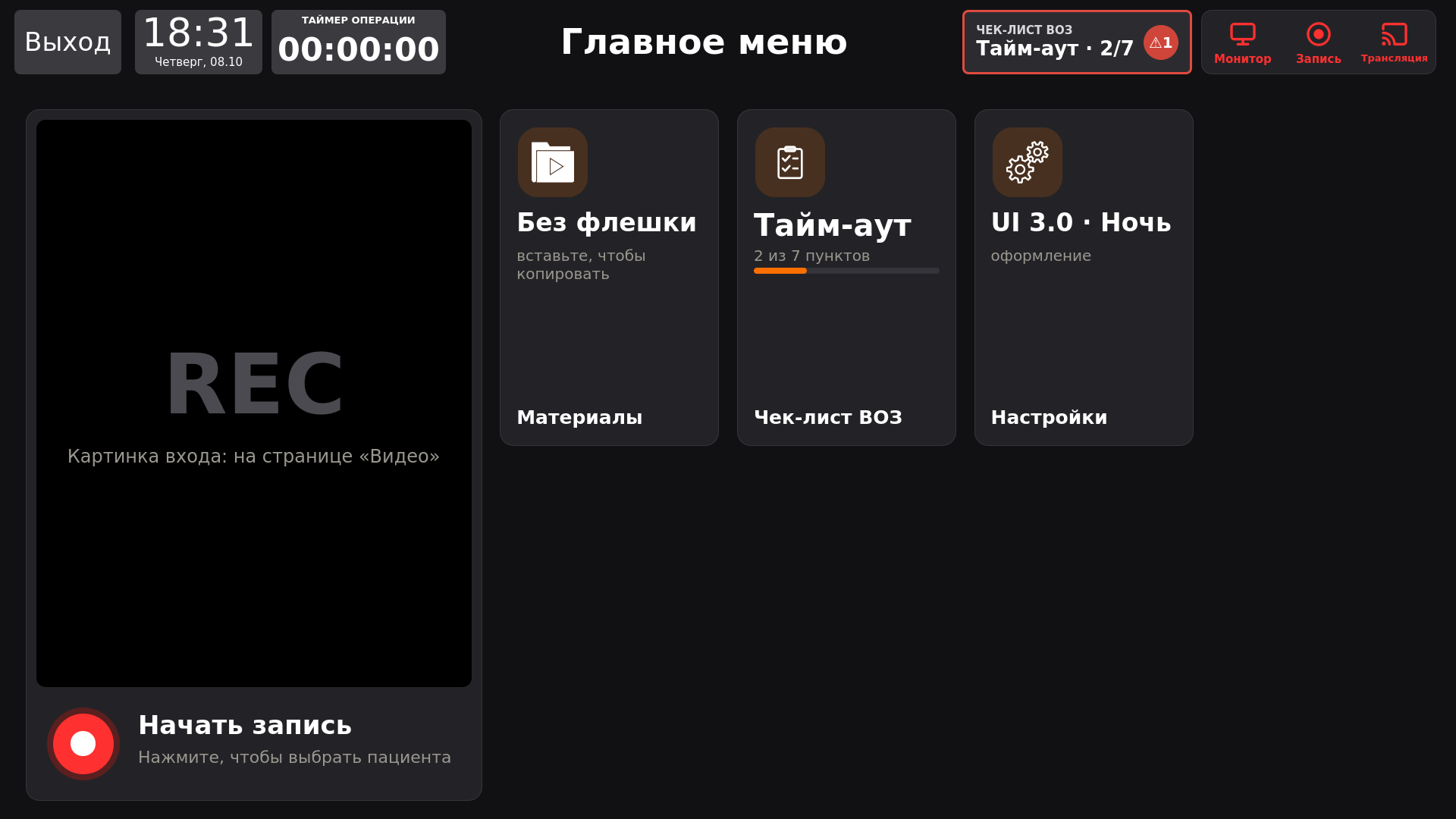The width and height of the screenshot is (1456, 819).
Task: Hit the red record circle button
Action: [83, 744]
